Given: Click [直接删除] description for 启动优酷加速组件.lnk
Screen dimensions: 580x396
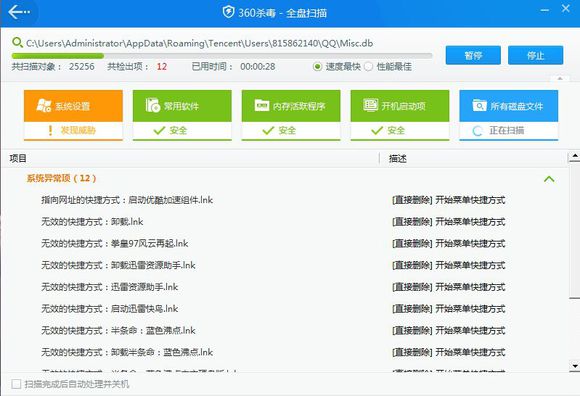Looking at the screenshot, I should tap(449, 200).
